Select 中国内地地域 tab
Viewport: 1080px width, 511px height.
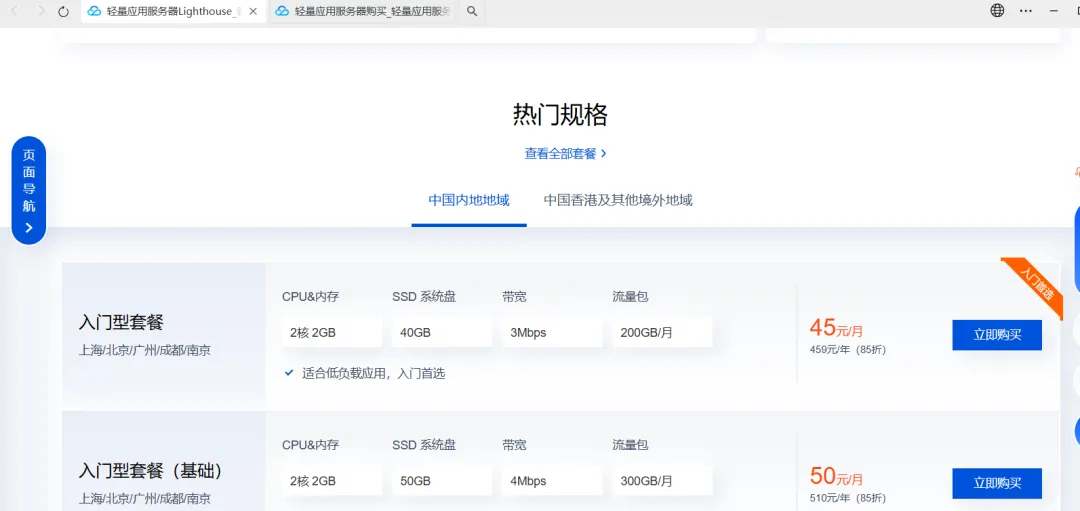pos(469,200)
